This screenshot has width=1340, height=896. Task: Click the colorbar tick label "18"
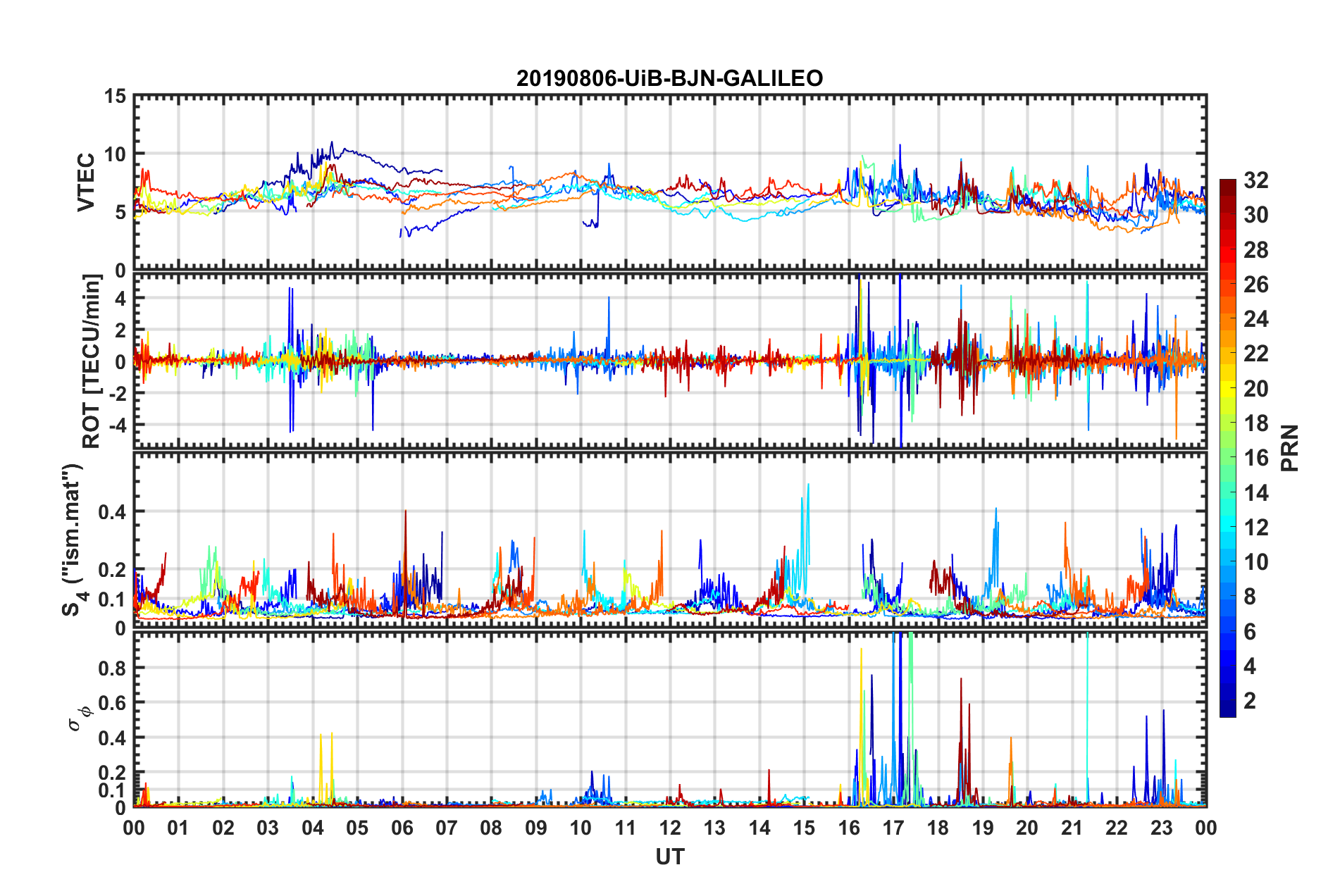[x=1255, y=423]
